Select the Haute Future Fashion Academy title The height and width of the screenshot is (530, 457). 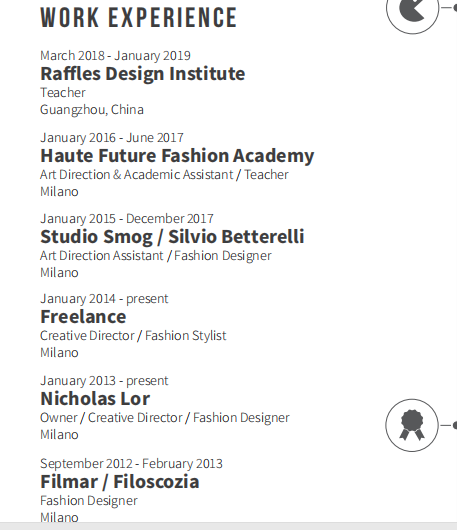pyautogui.click(x=177, y=156)
